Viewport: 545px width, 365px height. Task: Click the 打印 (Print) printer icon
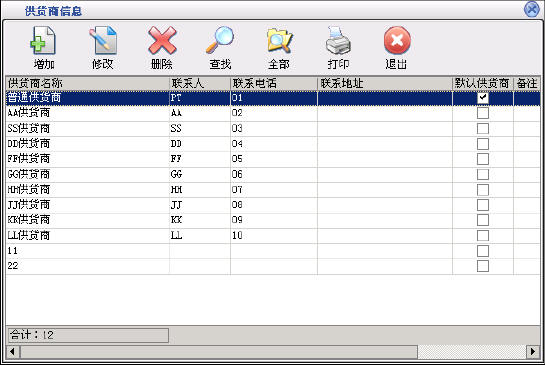(338, 41)
